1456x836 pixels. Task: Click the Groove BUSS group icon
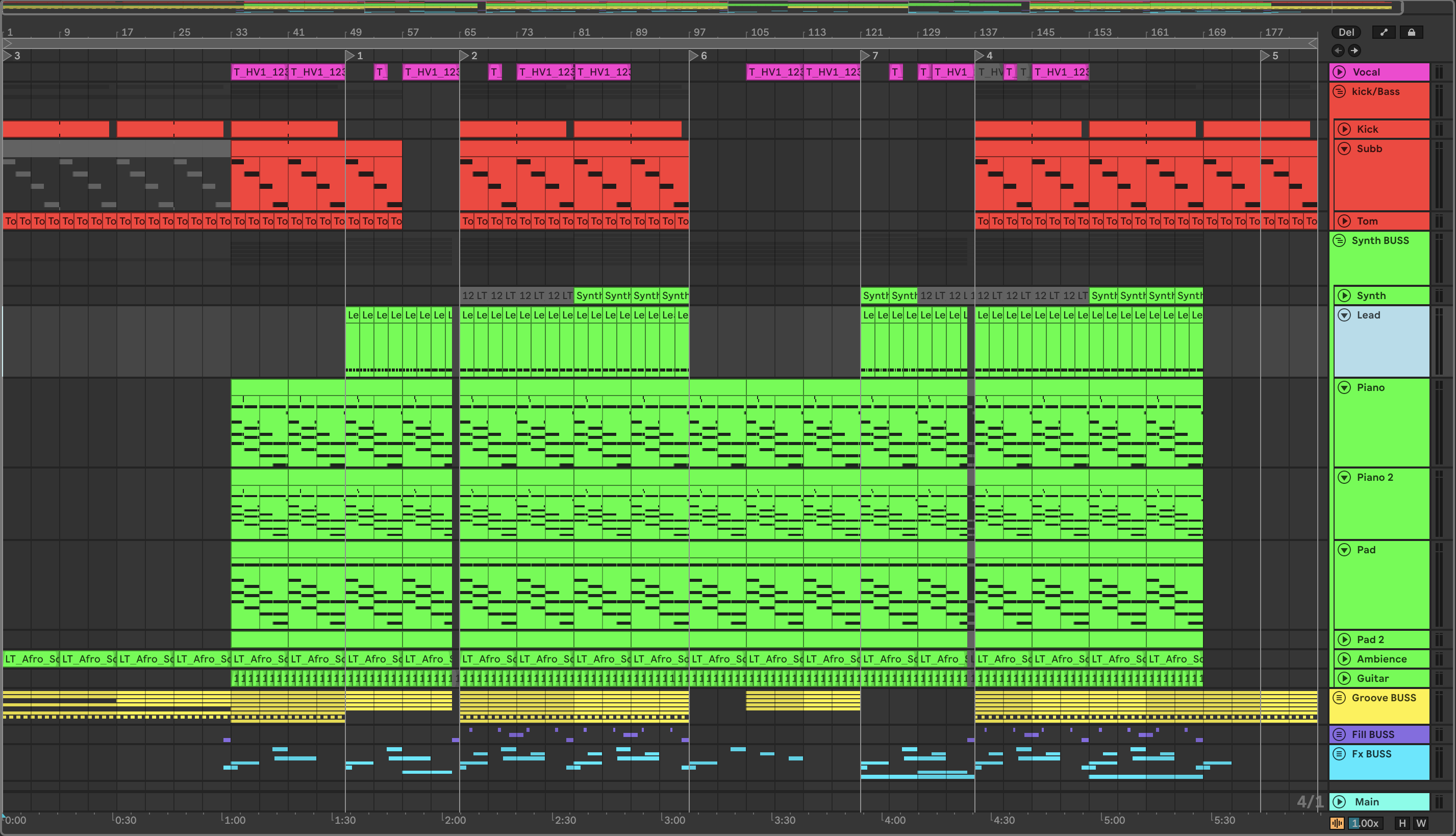click(1339, 698)
